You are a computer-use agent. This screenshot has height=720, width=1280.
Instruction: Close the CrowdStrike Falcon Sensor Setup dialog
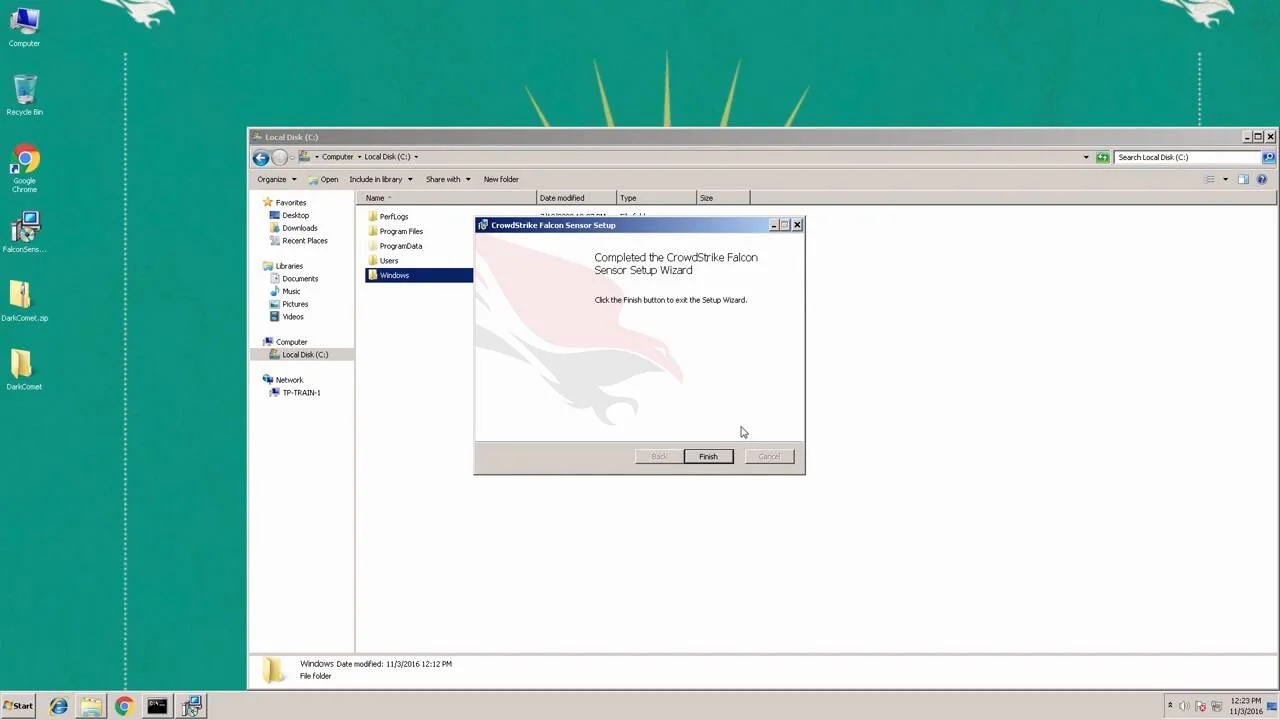797,225
